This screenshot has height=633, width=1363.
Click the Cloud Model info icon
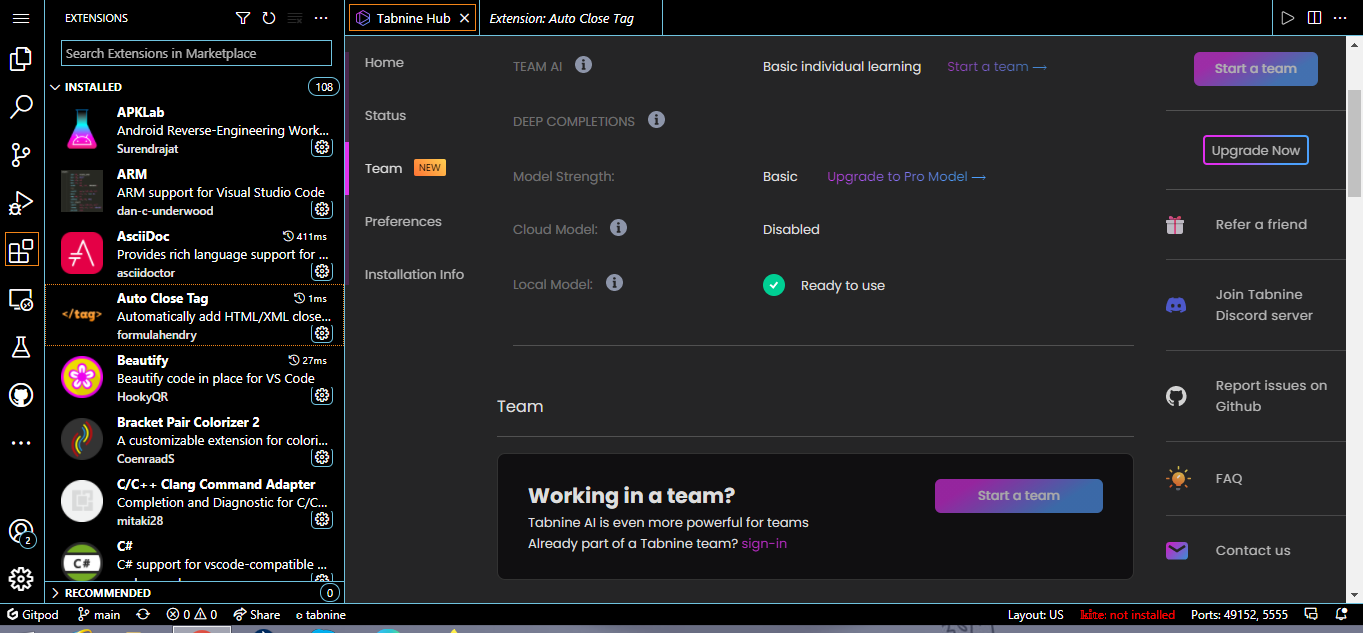pyautogui.click(x=619, y=228)
